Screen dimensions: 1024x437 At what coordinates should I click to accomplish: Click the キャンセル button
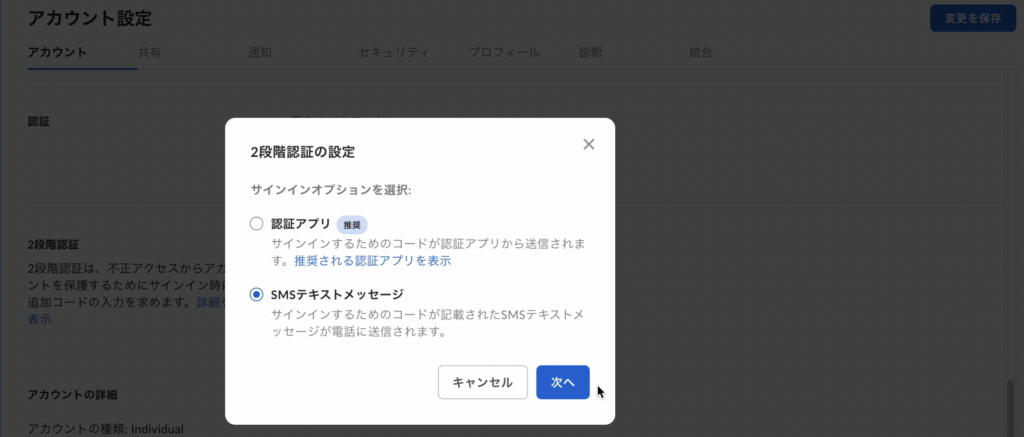click(483, 382)
